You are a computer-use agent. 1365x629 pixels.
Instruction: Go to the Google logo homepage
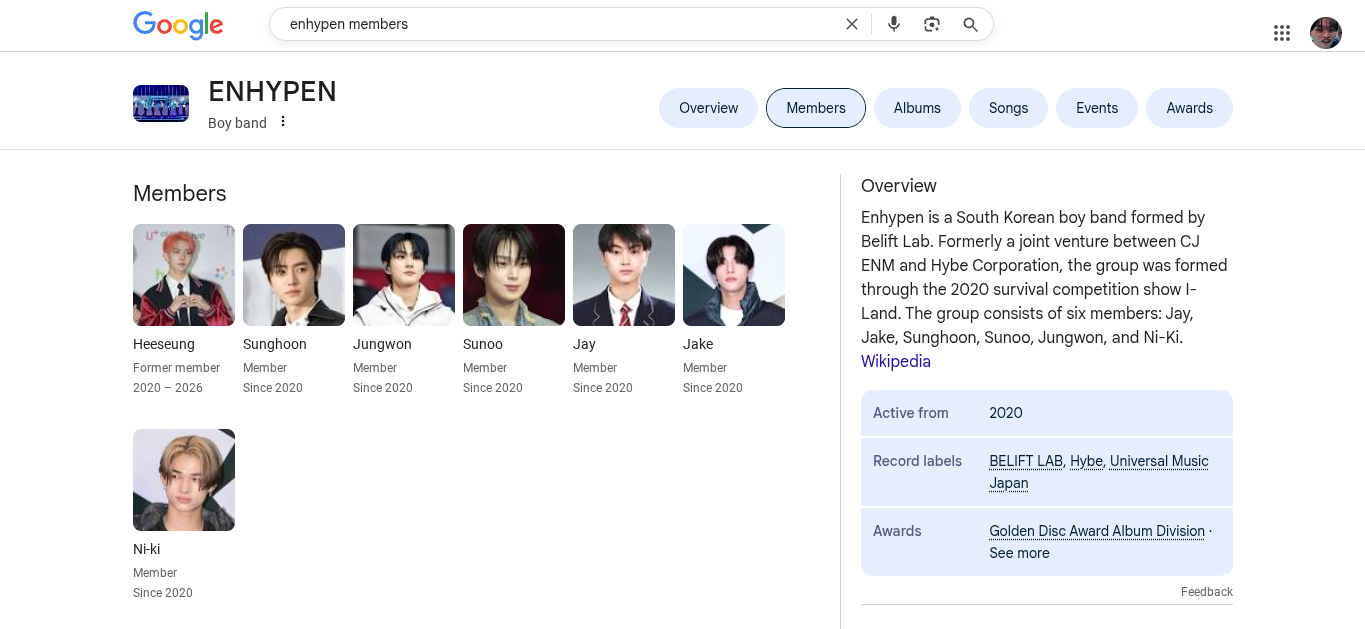pos(178,25)
